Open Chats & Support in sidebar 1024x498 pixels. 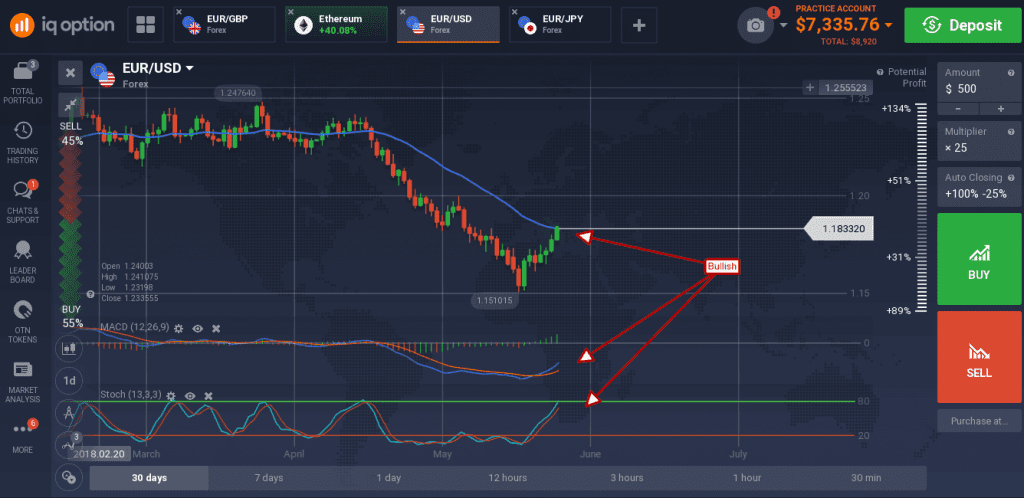tap(23, 203)
